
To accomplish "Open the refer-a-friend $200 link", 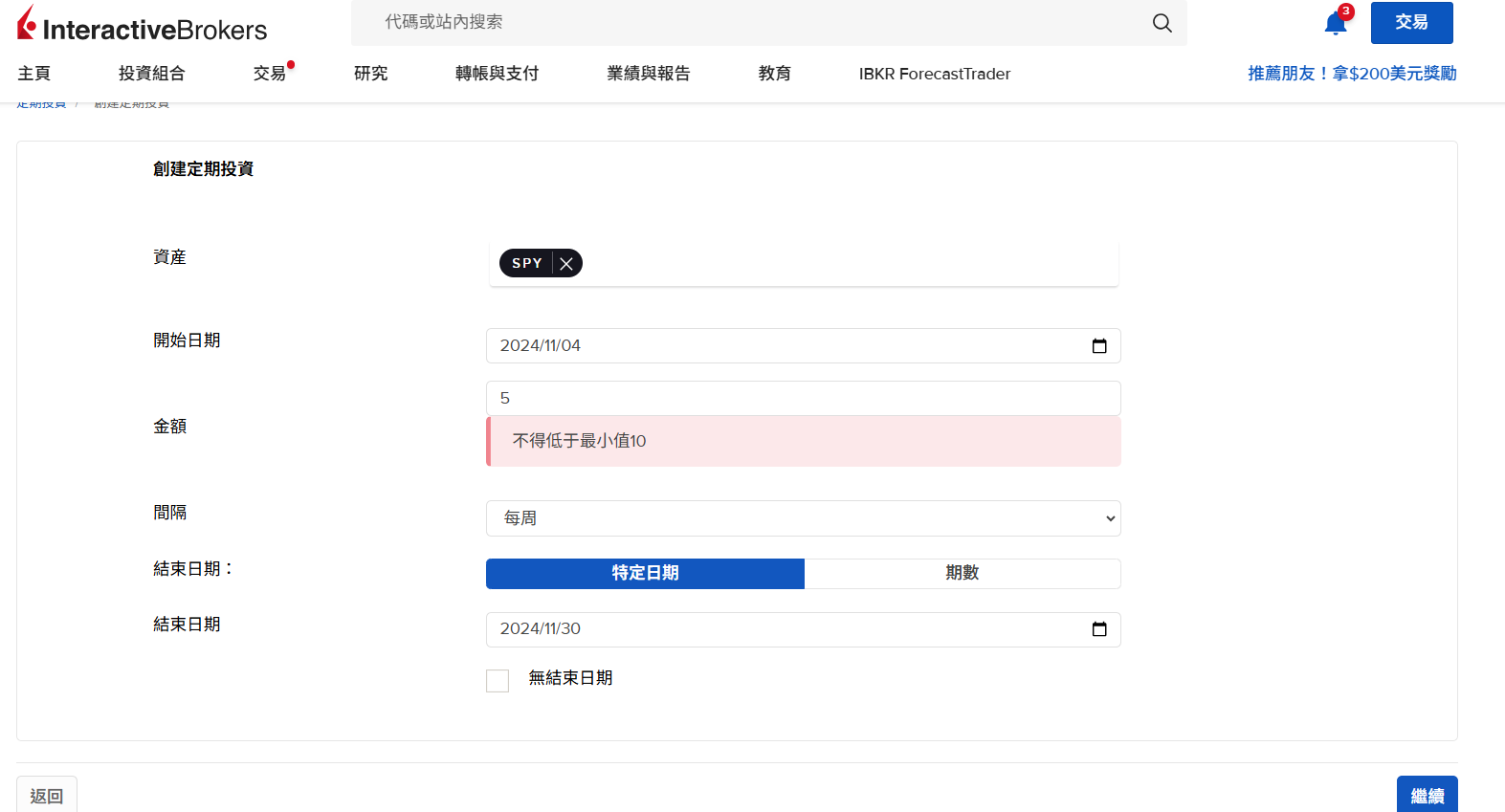I will tap(1352, 74).
